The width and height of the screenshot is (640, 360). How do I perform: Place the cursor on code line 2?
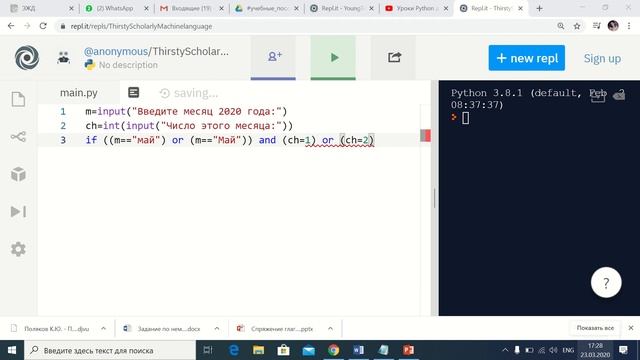coord(189,126)
